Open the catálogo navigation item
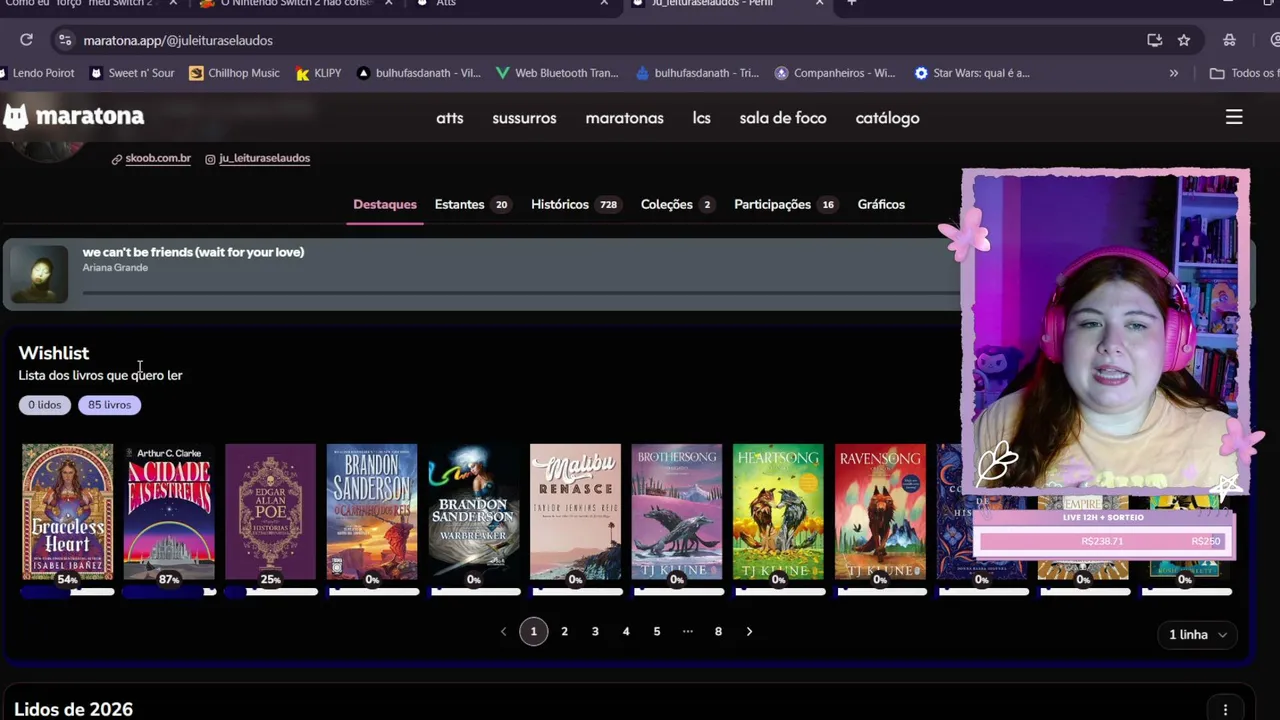The height and width of the screenshot is (720, 1280). click(887, 118)
